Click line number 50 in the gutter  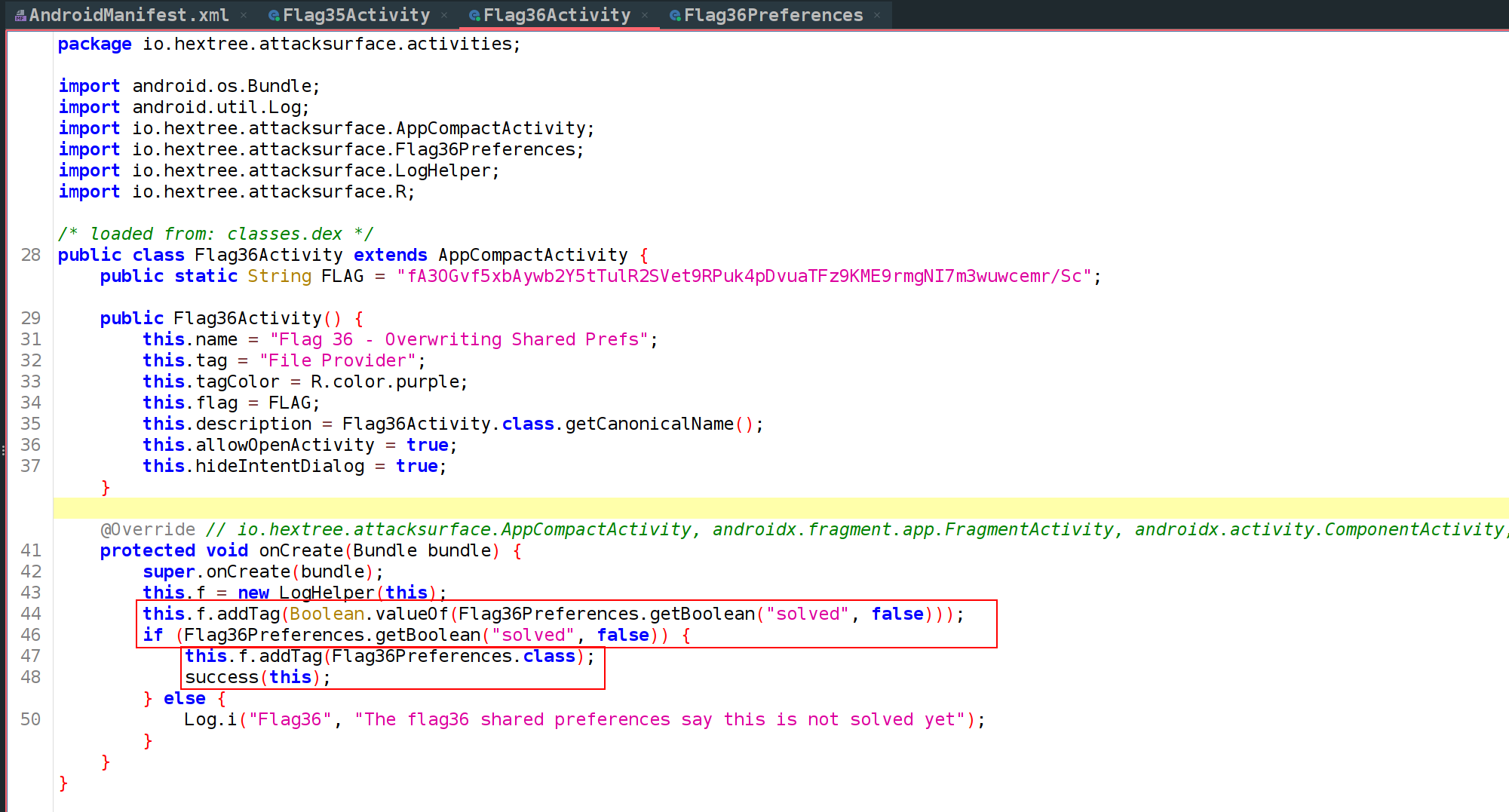tap(31, 719)
